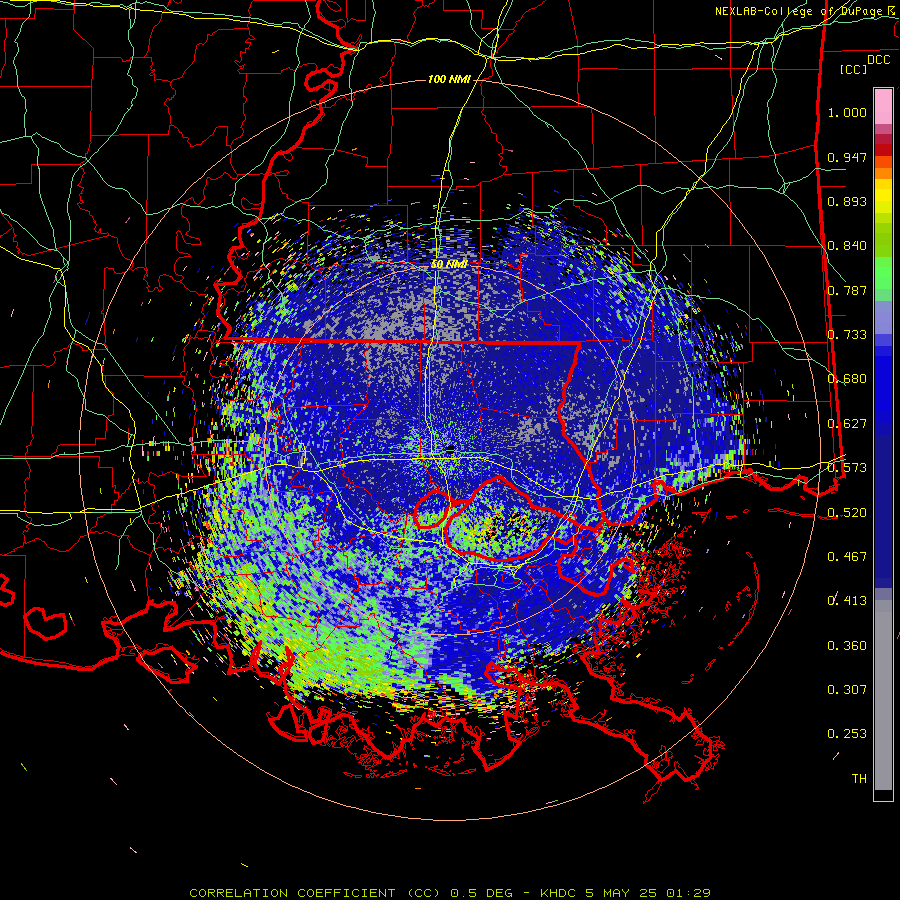900x900 pixels.
Task: Click the 0.947 scale value
Action: 847,157
